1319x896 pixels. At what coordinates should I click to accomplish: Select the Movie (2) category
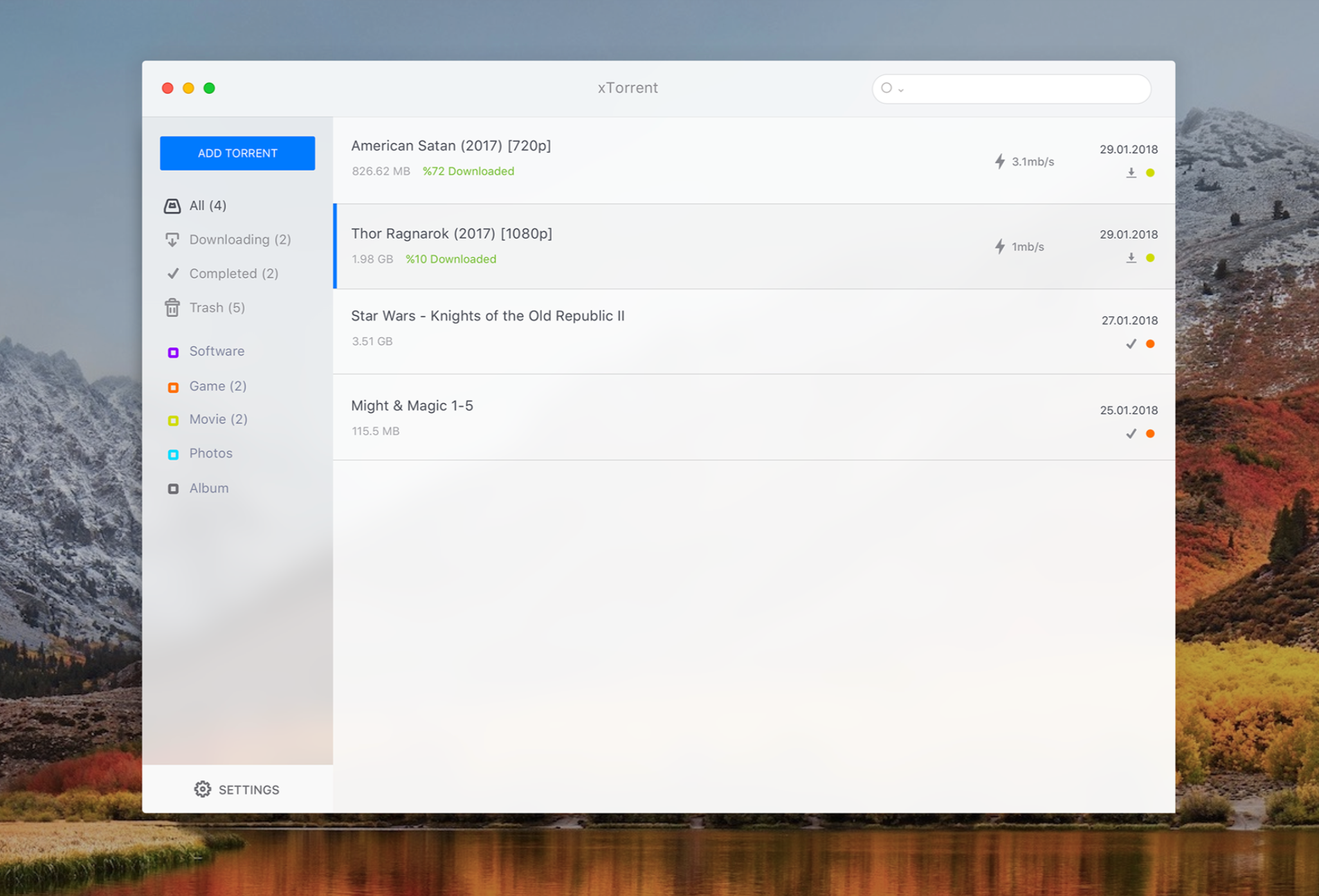(x=218, y=419)
